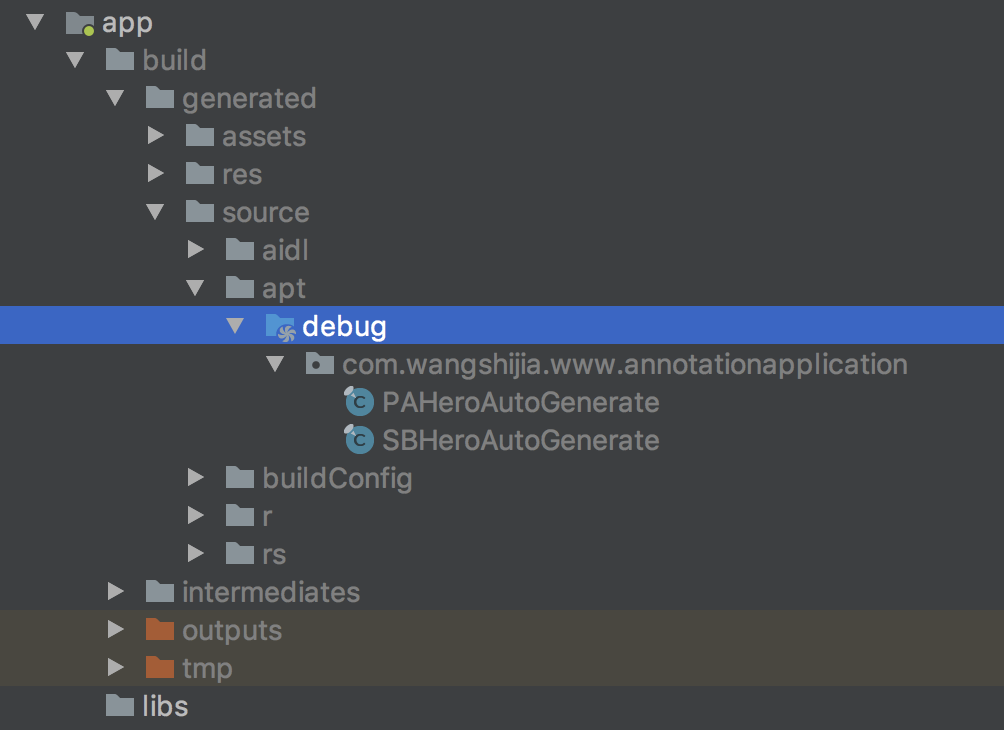This screenshot has width=1004, height=730.
Task: Expand the buildConfig folder arrow
Action: (x=195, y=478)
